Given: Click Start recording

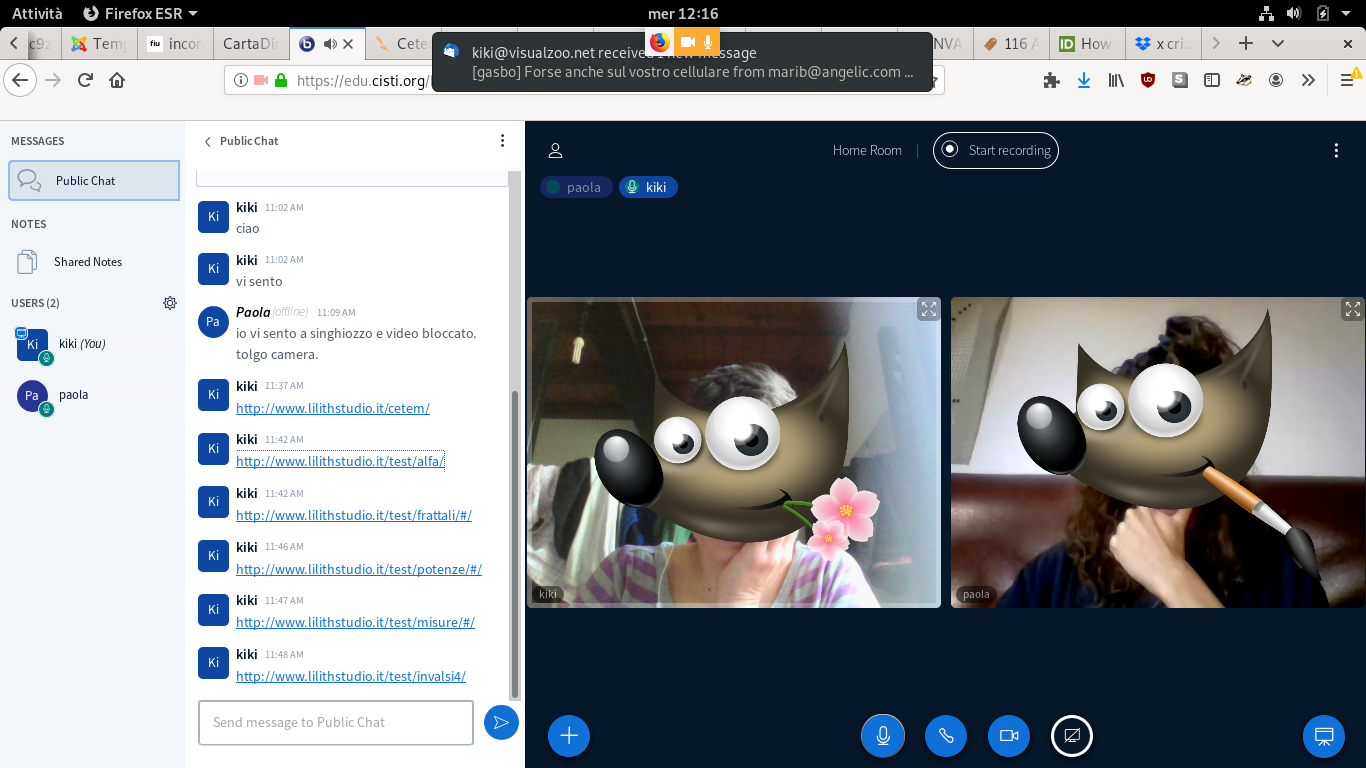Looking at the screenshot, I should (996, 150).
